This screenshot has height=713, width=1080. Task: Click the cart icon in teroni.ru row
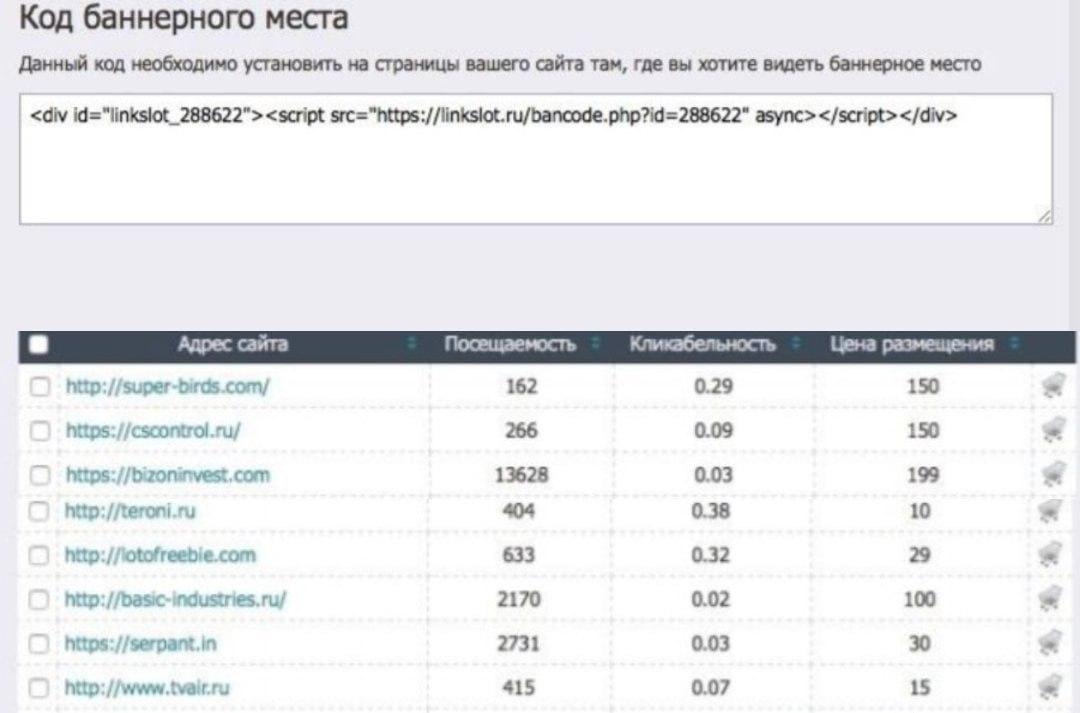1052,511
